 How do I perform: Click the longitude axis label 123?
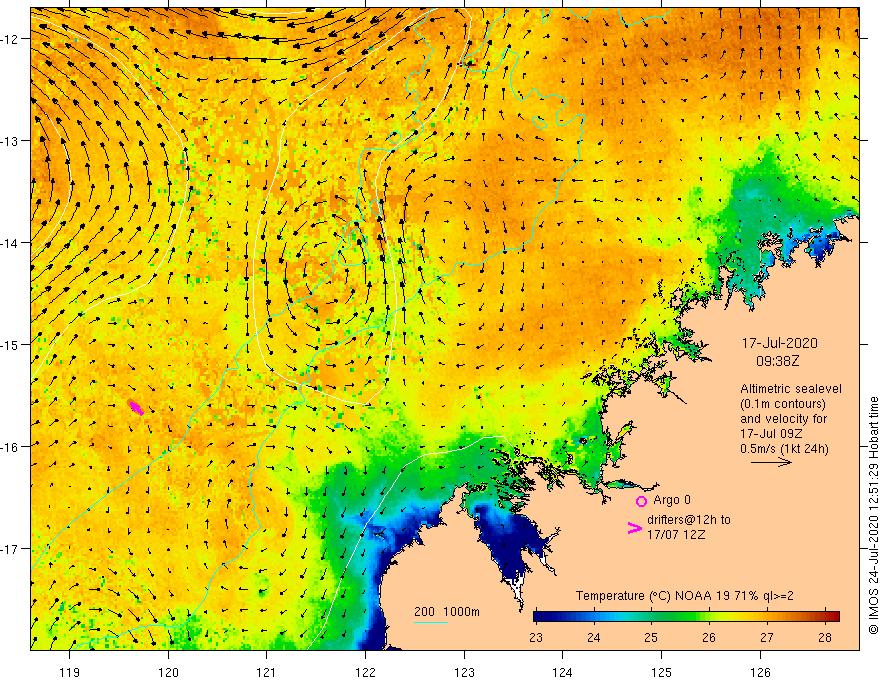464,672
